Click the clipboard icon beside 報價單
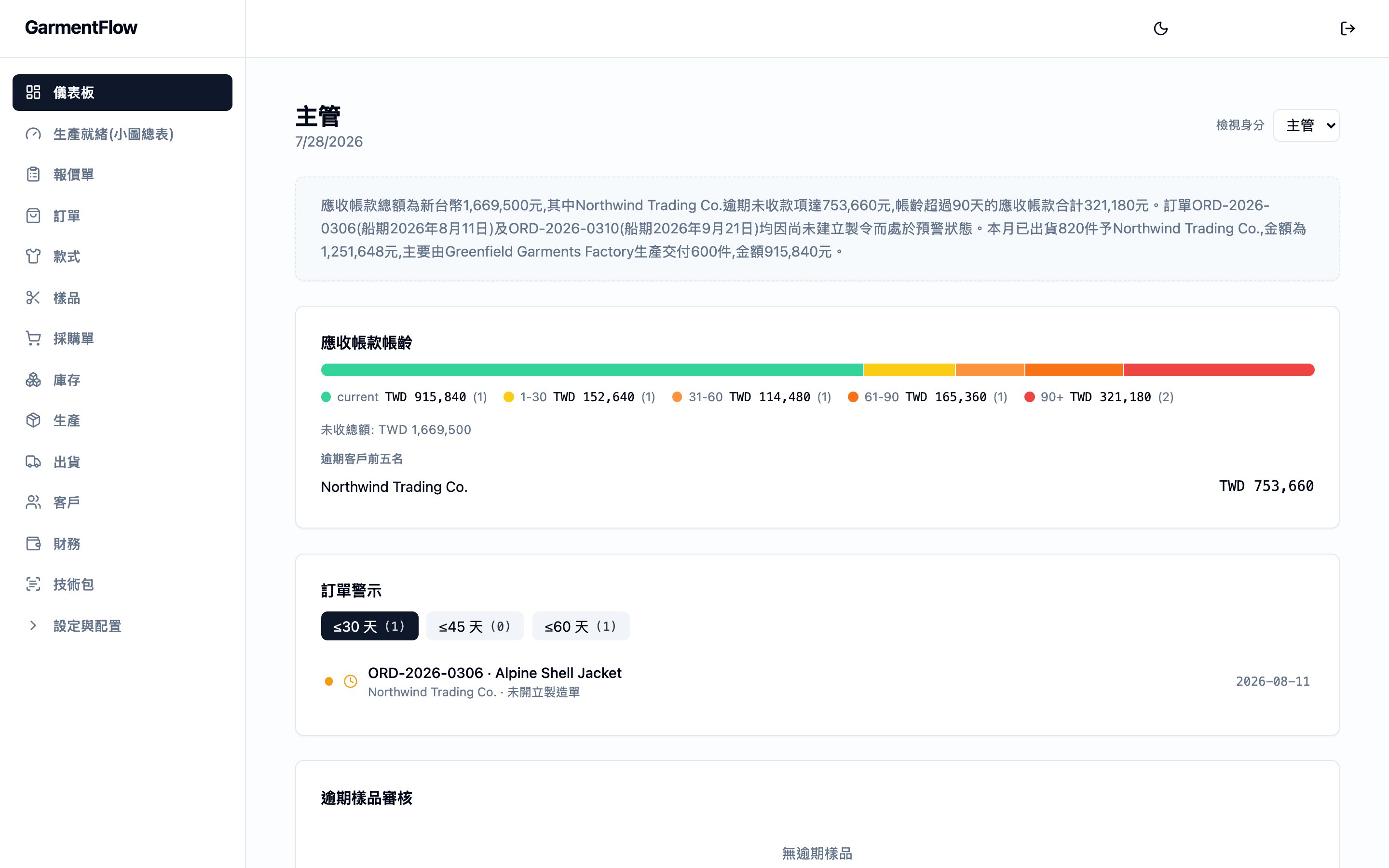Screen dimensions: 1389x868 [33, 175]
